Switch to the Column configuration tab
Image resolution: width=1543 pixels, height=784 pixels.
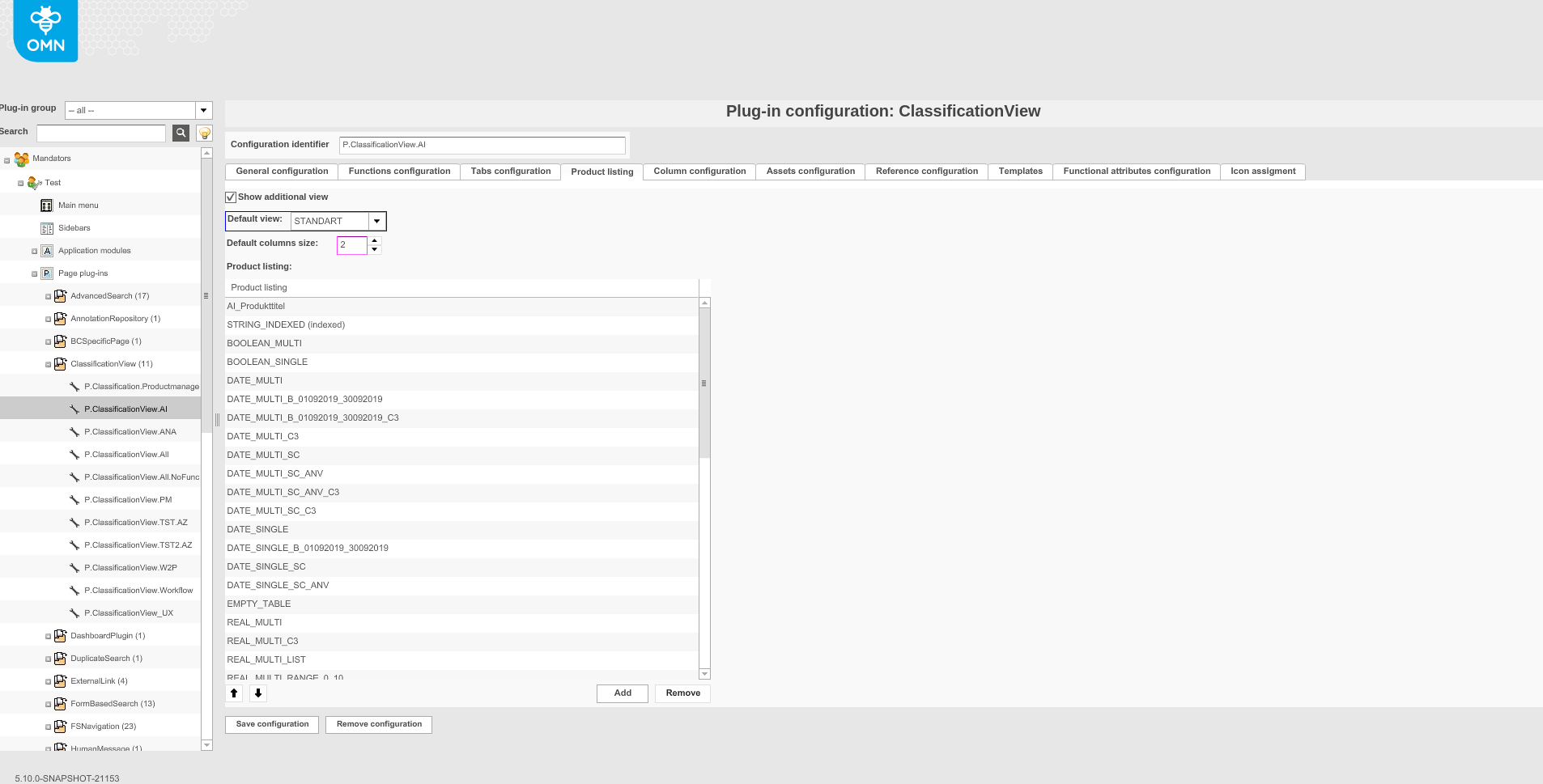click(x=699, y=171)
